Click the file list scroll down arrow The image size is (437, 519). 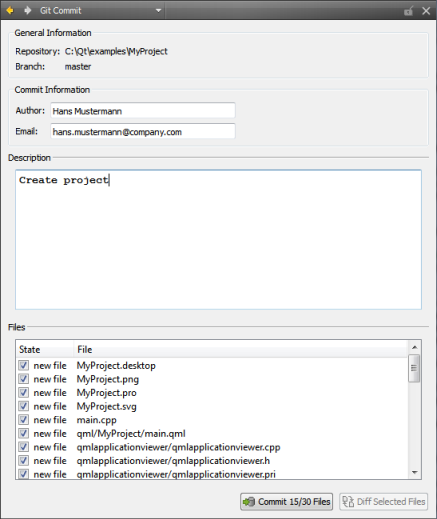(415, 472)
